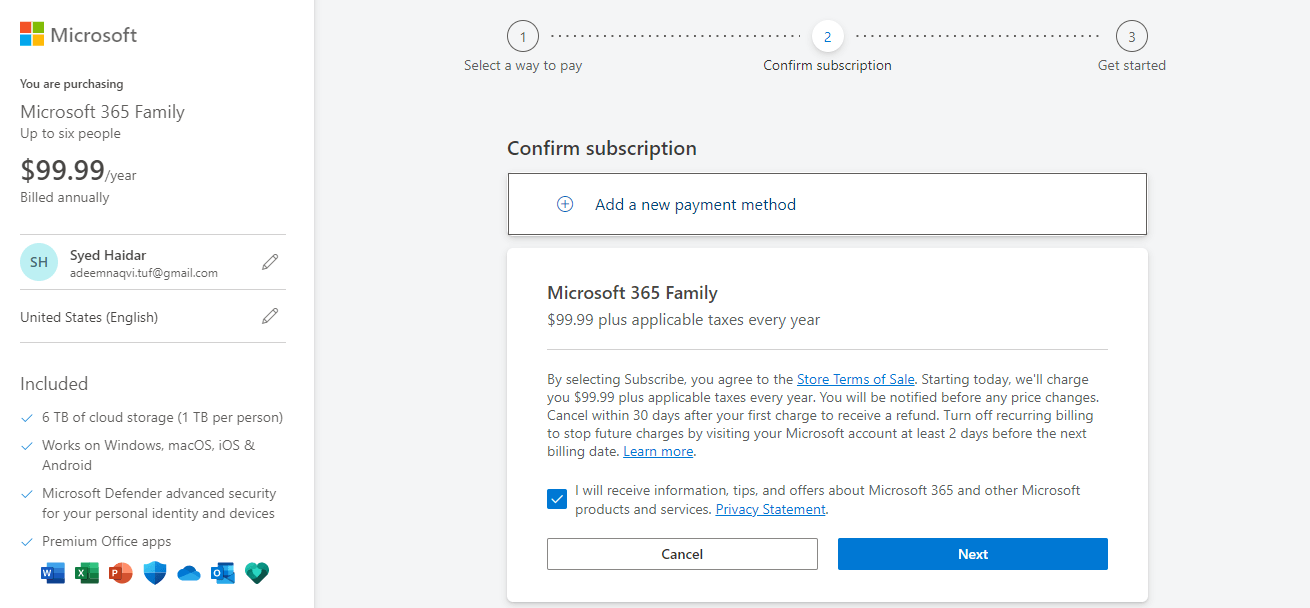The image size is (1310, 608).
Task: Edit the Syed Haidar account with pencil icon
Action: point(269,261)
